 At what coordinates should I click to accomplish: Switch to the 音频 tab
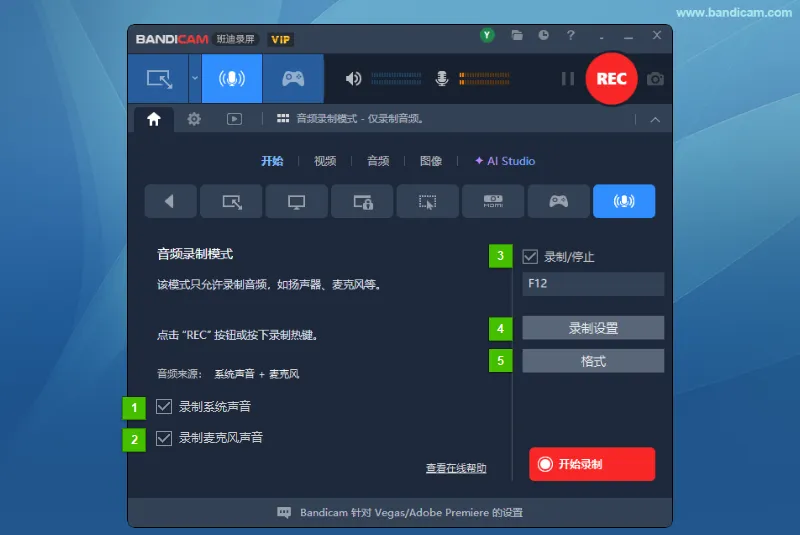[378, 161]
